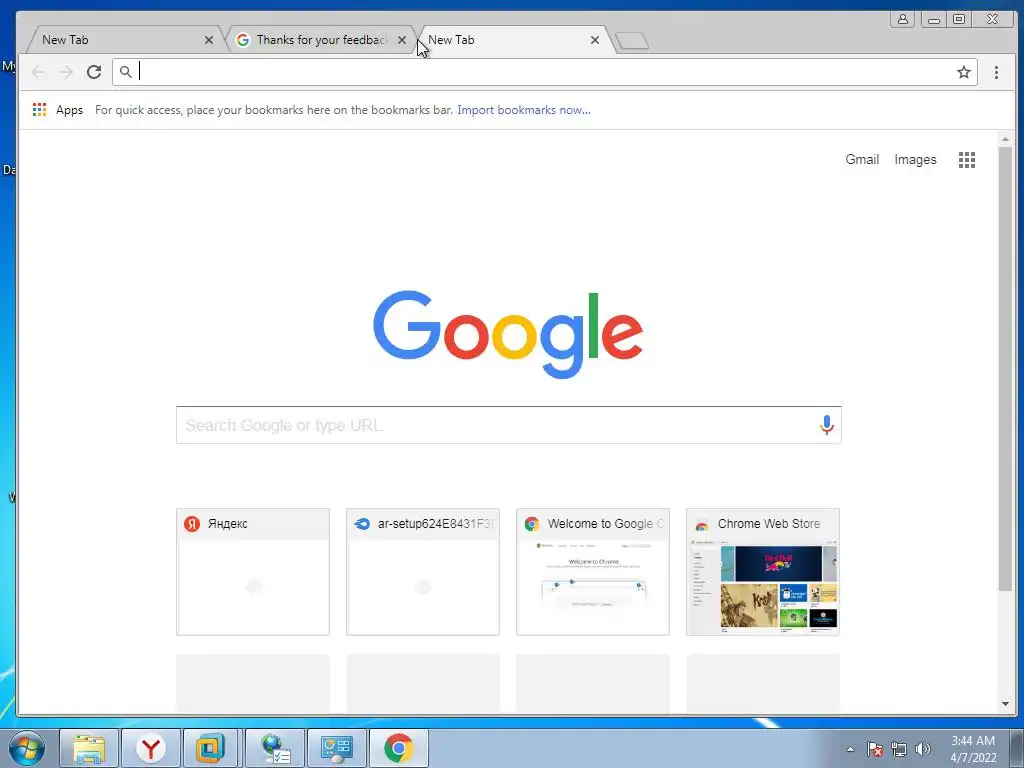Click the Google logo
The image size is (1024, 768).
click(x=508, y=334)
